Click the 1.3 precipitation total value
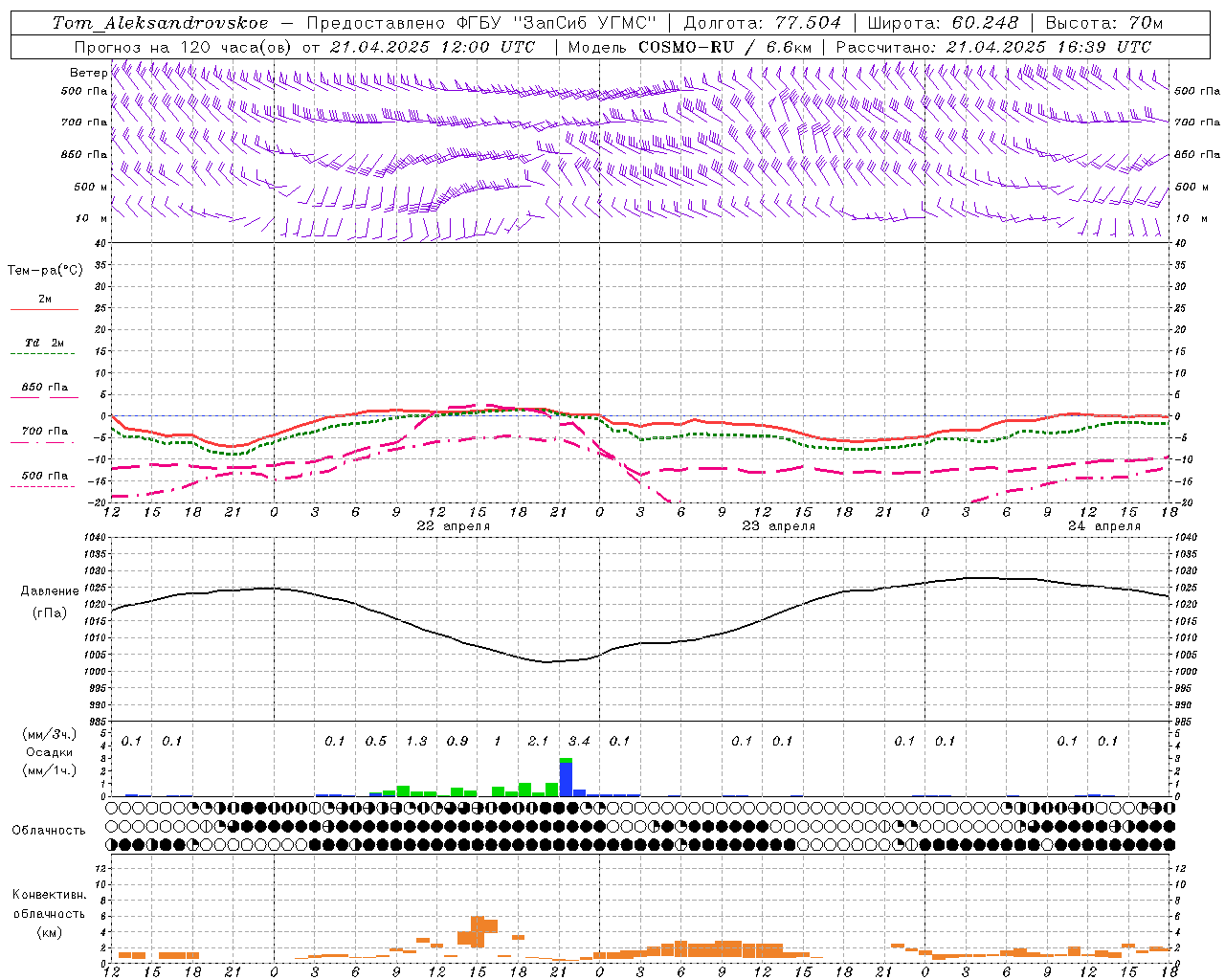 click(416, 741)
